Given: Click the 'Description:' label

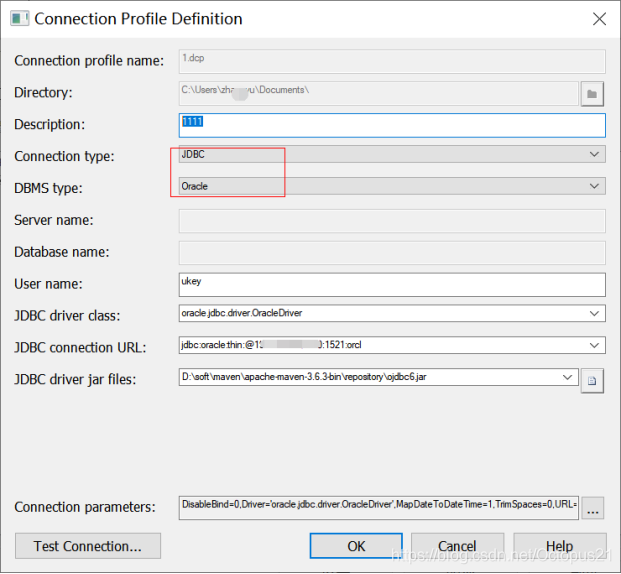Looking at the screenshot, I should point(50,124).
